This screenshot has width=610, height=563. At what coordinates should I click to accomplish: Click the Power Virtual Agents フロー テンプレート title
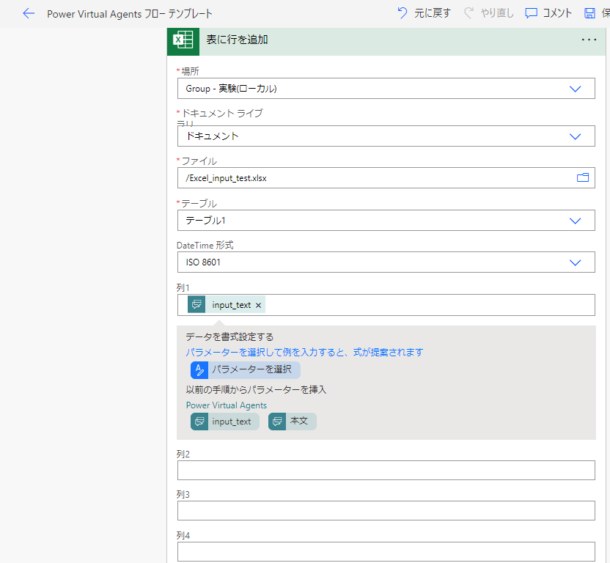click(130, 14)
